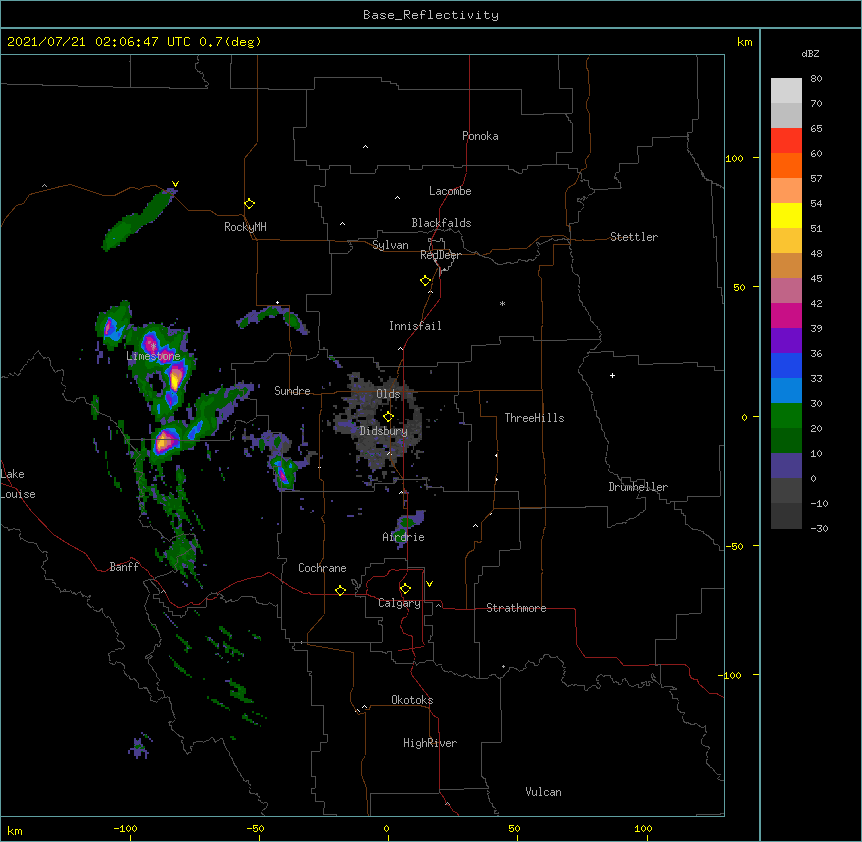Click the Olds city label
The width and height of the screenshot is (862, 842).
[x=388, y=394]
